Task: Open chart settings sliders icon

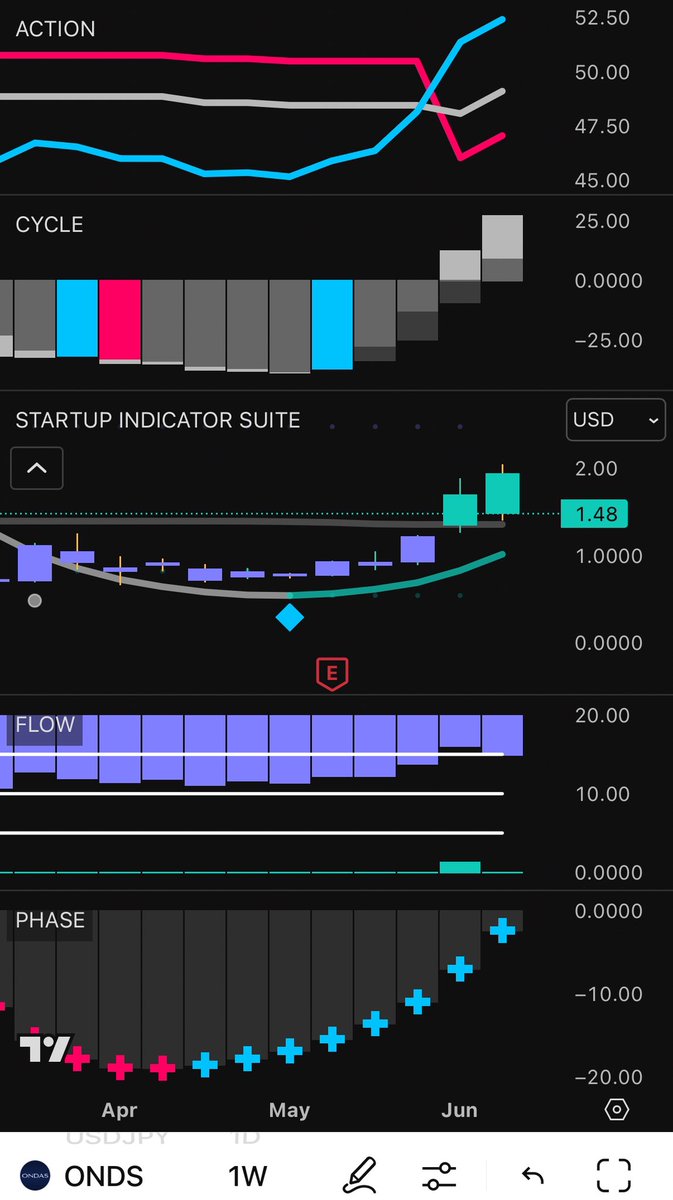Action: click(439, 1175)
